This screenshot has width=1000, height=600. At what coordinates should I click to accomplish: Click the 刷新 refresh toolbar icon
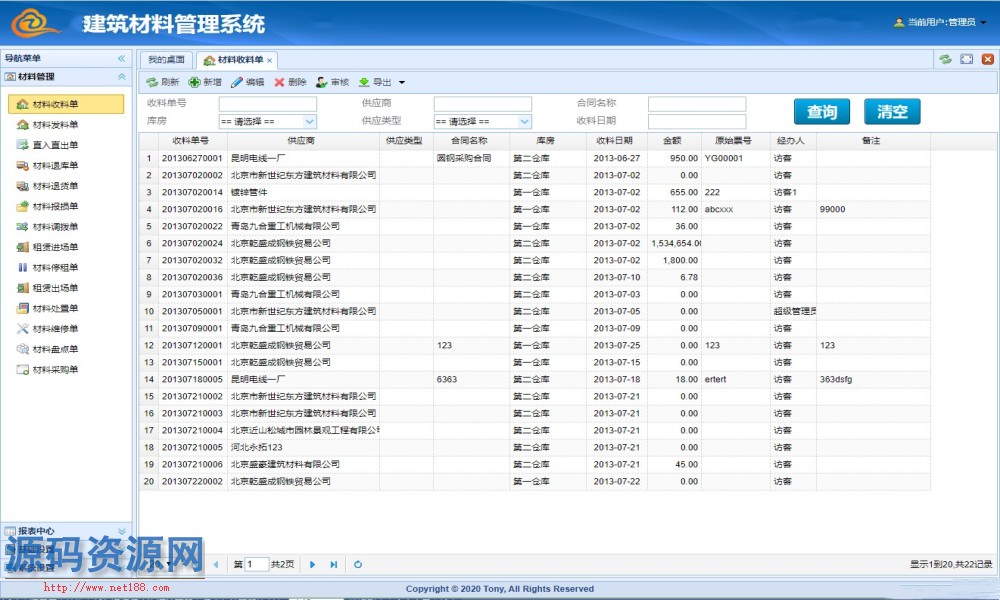(152, 83)
